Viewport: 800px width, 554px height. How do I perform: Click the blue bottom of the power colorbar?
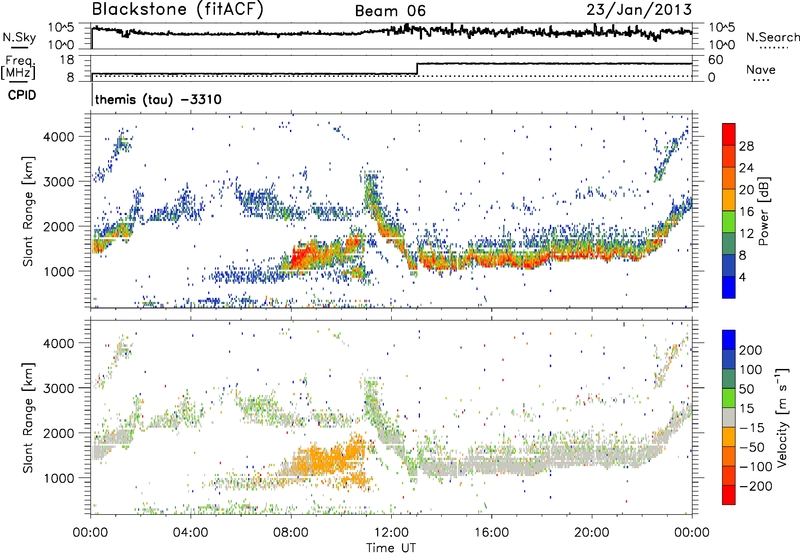[x=729, y=287]
